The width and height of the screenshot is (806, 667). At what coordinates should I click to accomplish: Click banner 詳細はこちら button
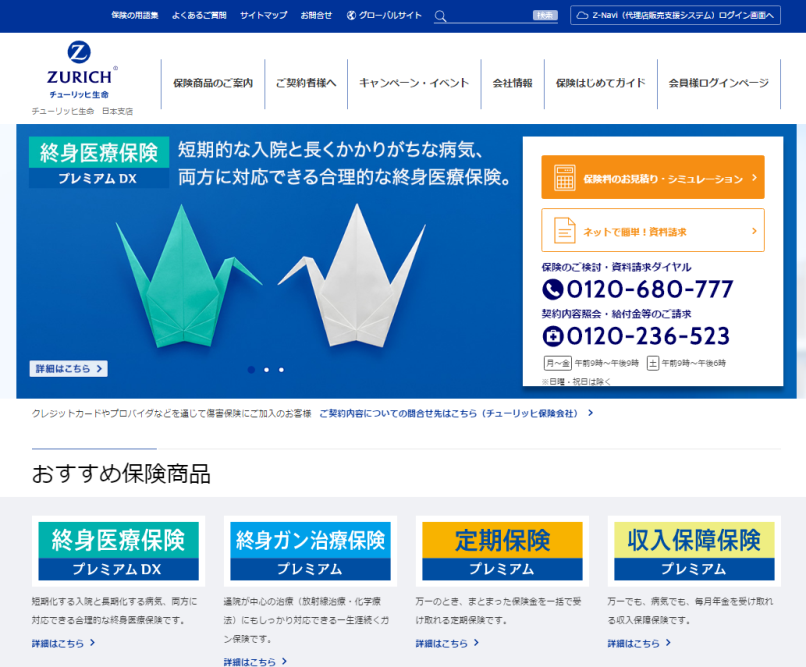coord(68,368)
